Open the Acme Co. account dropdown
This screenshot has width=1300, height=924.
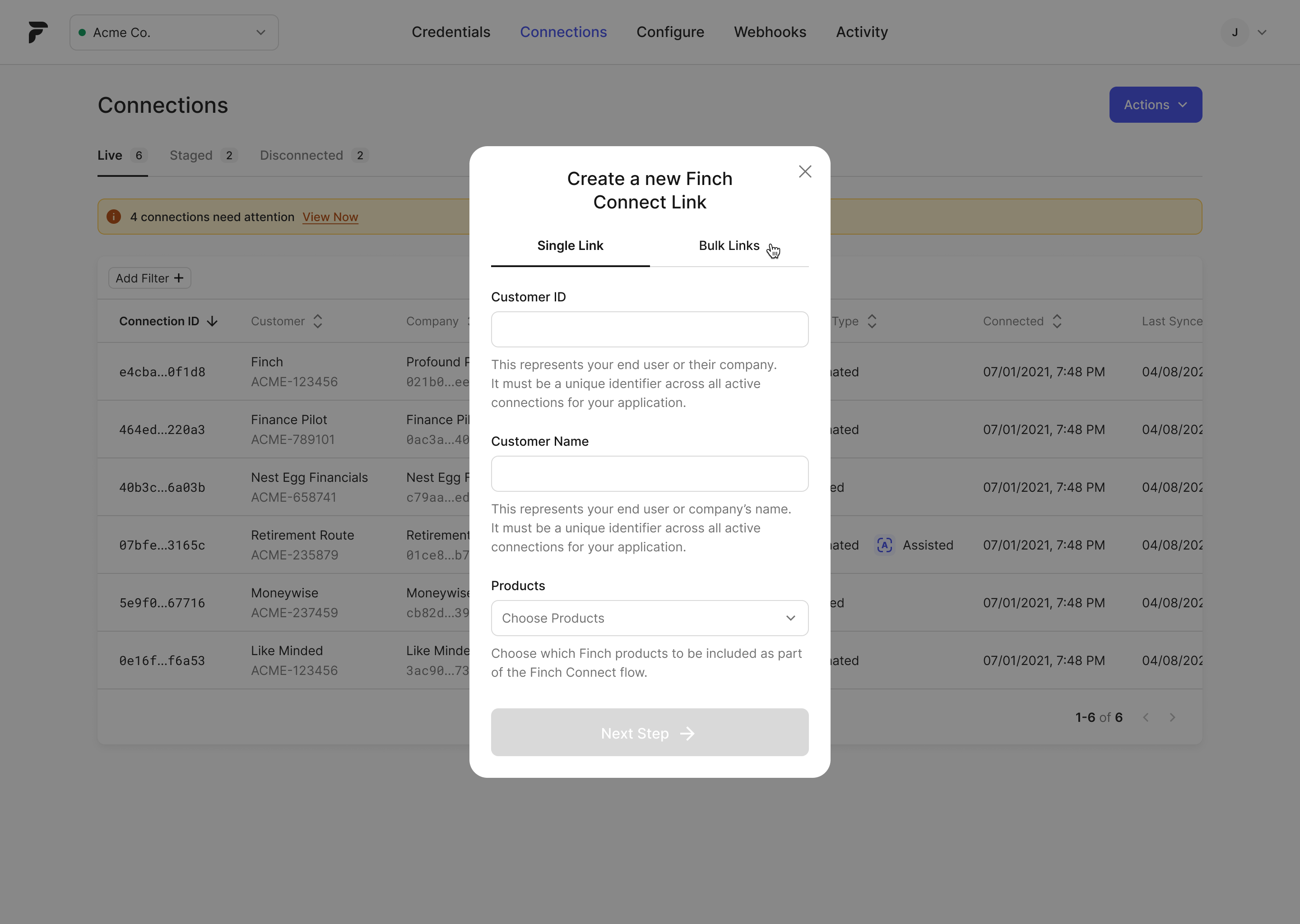174,32
